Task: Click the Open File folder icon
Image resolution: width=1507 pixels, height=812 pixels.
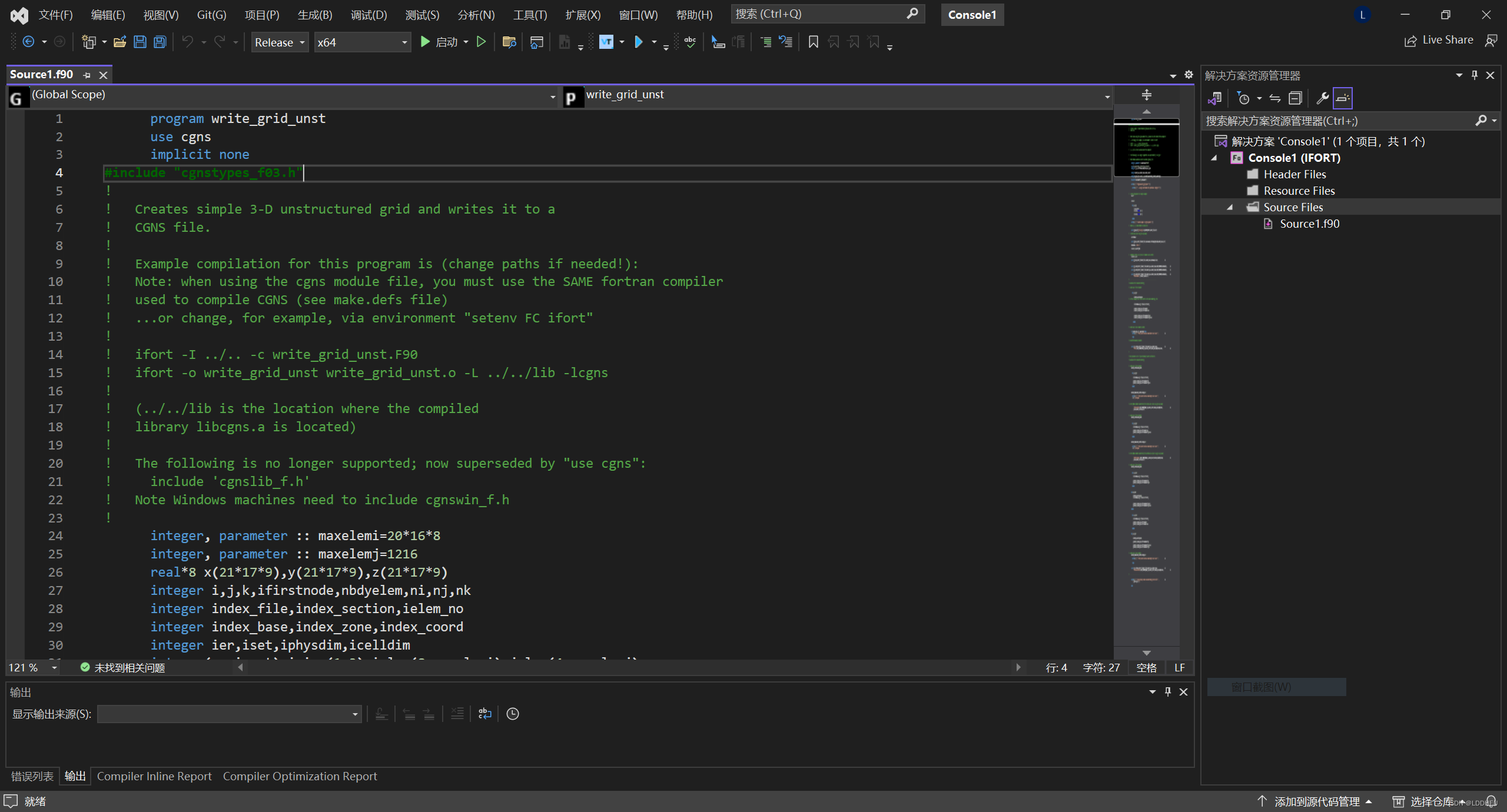Action: 120,42
